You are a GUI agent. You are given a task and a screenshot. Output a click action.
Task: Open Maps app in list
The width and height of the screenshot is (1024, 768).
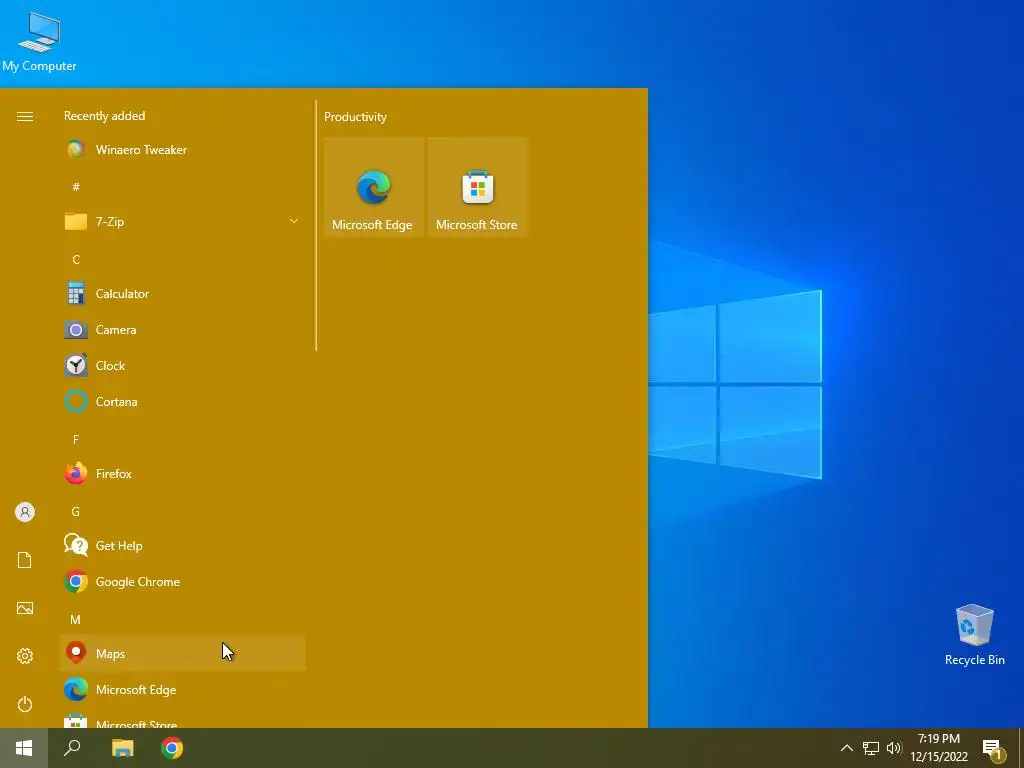[x=182, y=653]
